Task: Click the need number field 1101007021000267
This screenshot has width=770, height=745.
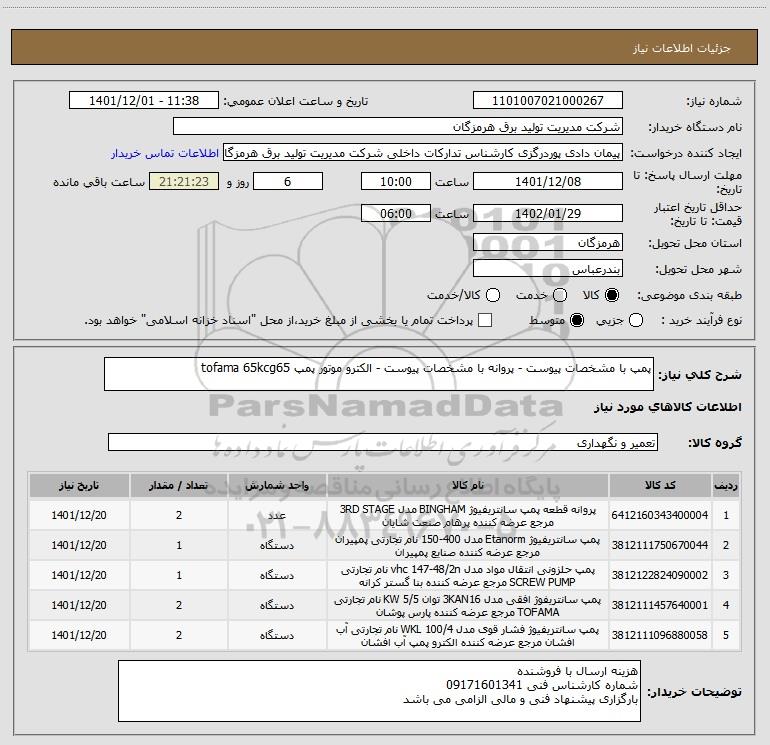Action: [548, 101]
